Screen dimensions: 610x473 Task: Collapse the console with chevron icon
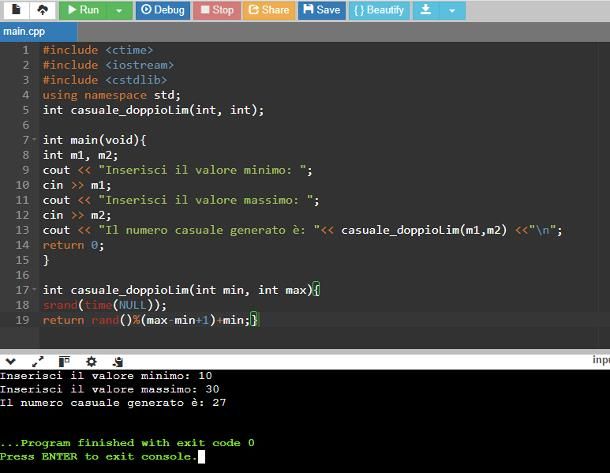pos(11,361)
